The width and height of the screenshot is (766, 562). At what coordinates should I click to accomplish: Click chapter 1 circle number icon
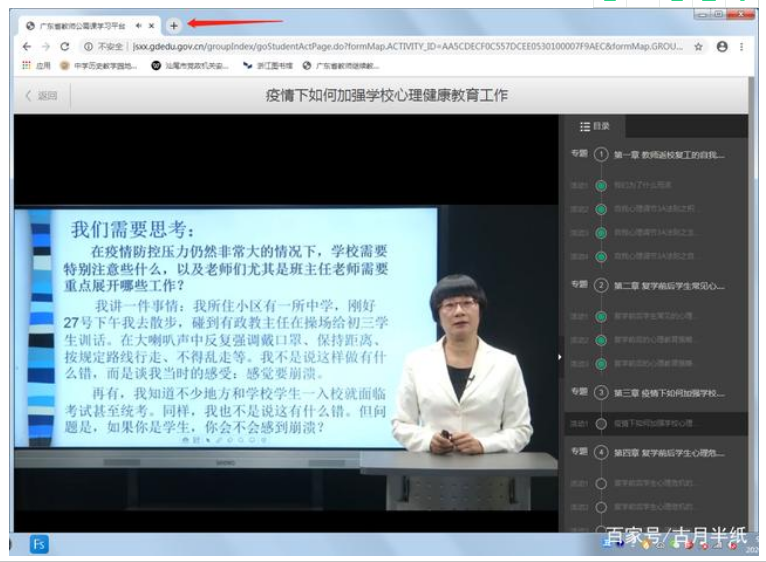tap(601, 155)
